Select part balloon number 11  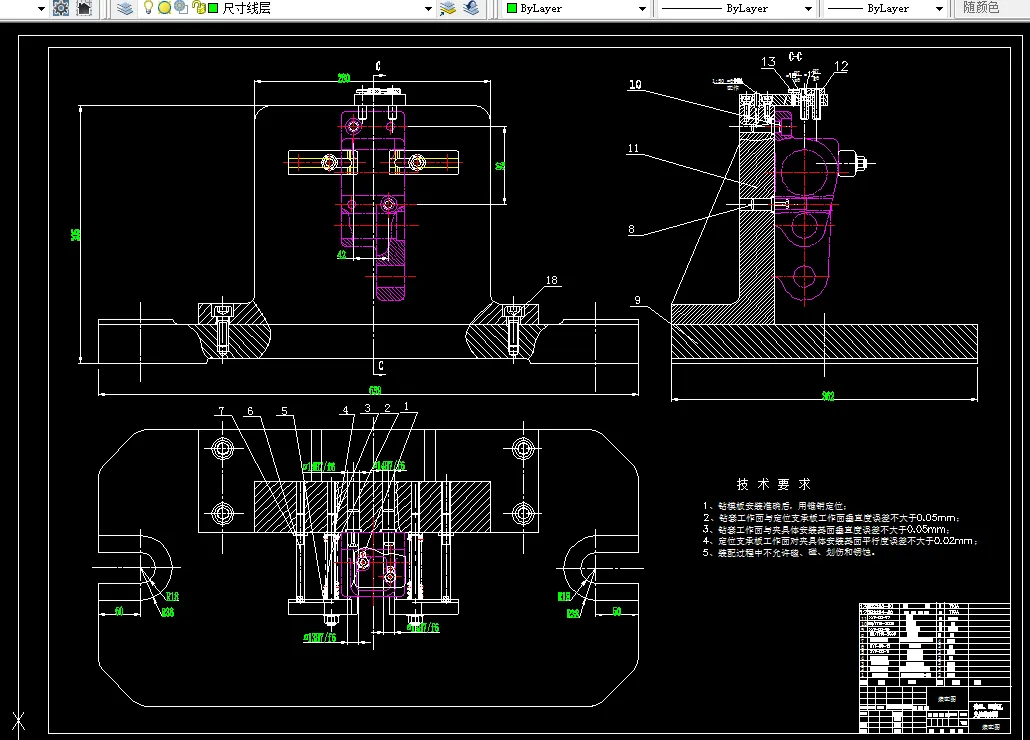[x=633, y=148]
